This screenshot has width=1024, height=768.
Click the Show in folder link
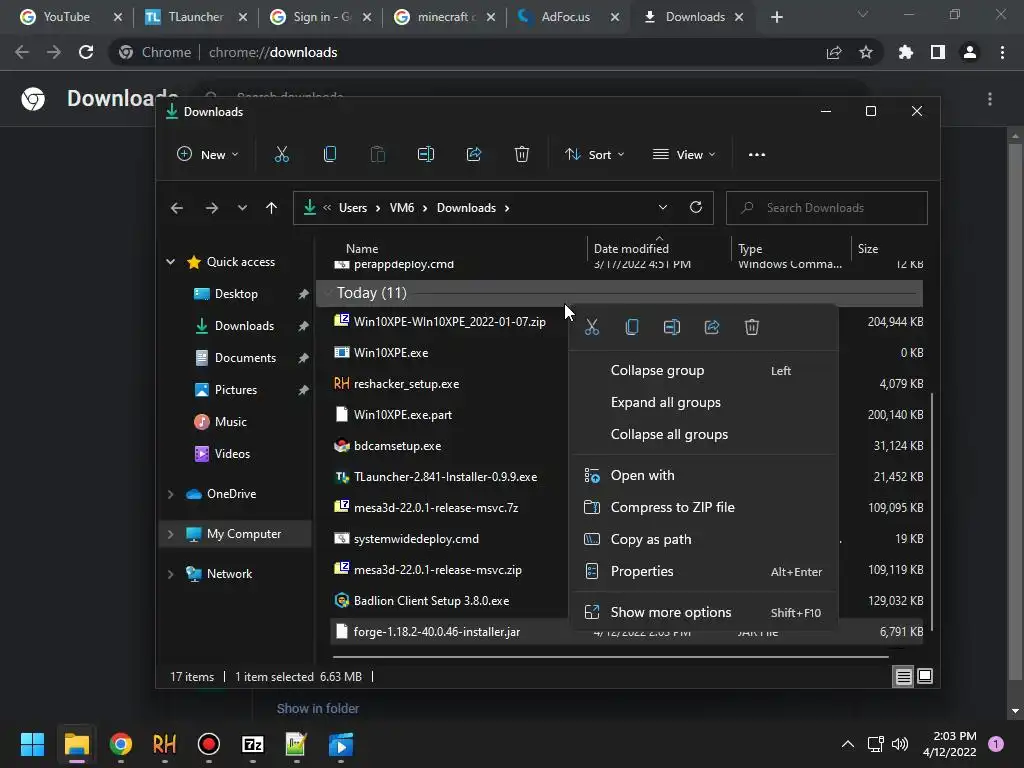coord(317,709)
